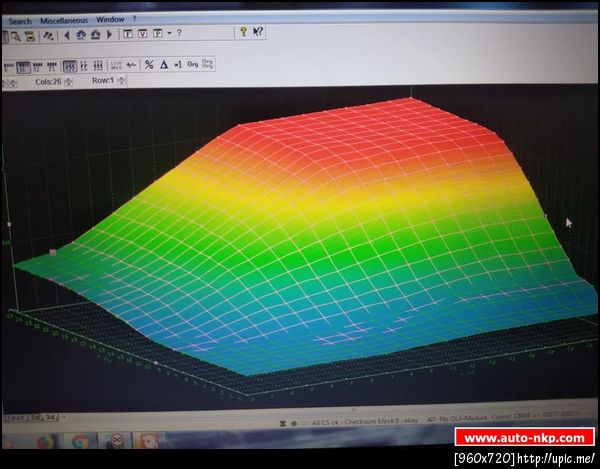Select the third data width format icon
The image size is (600, 469).
(38, 67)
